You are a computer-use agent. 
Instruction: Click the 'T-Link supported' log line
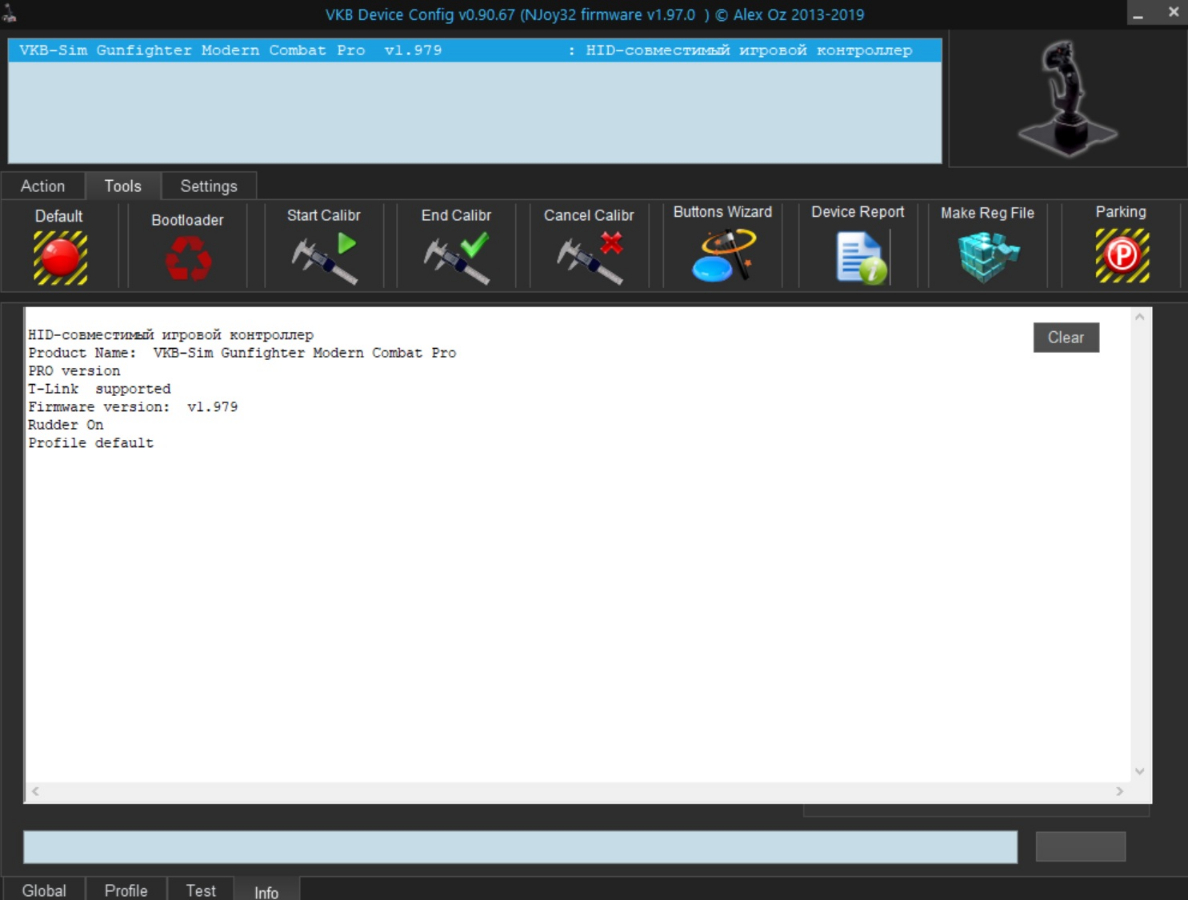[99, 389]
